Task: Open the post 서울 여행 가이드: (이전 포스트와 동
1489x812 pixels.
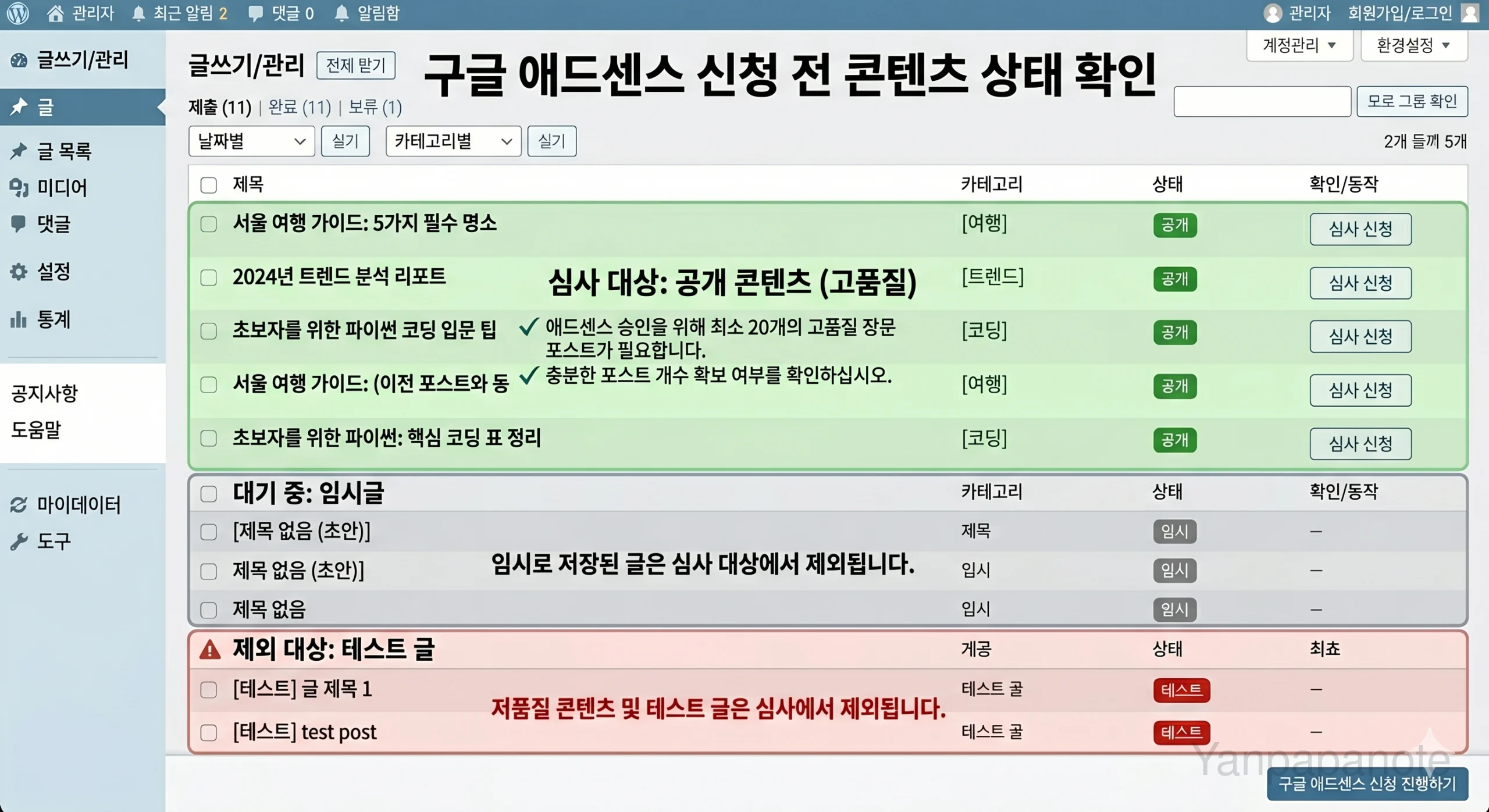Action: 371,384
